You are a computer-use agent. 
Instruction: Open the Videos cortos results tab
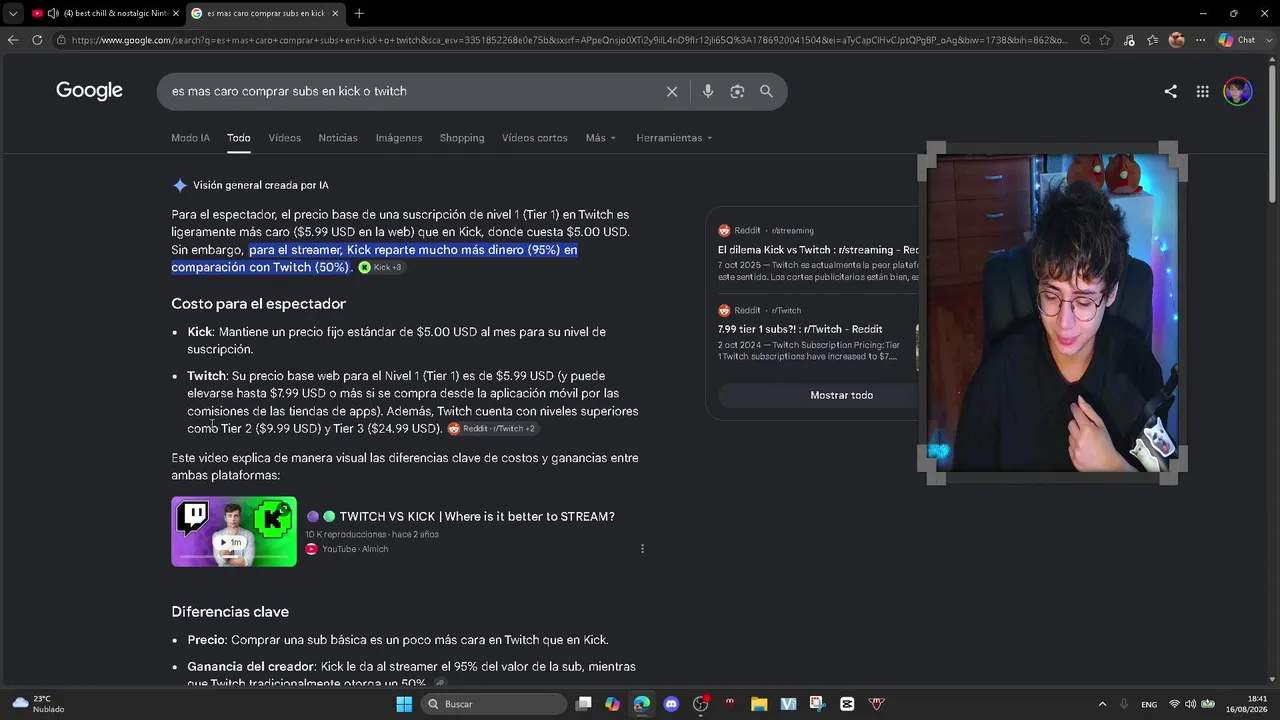(534, 138)
